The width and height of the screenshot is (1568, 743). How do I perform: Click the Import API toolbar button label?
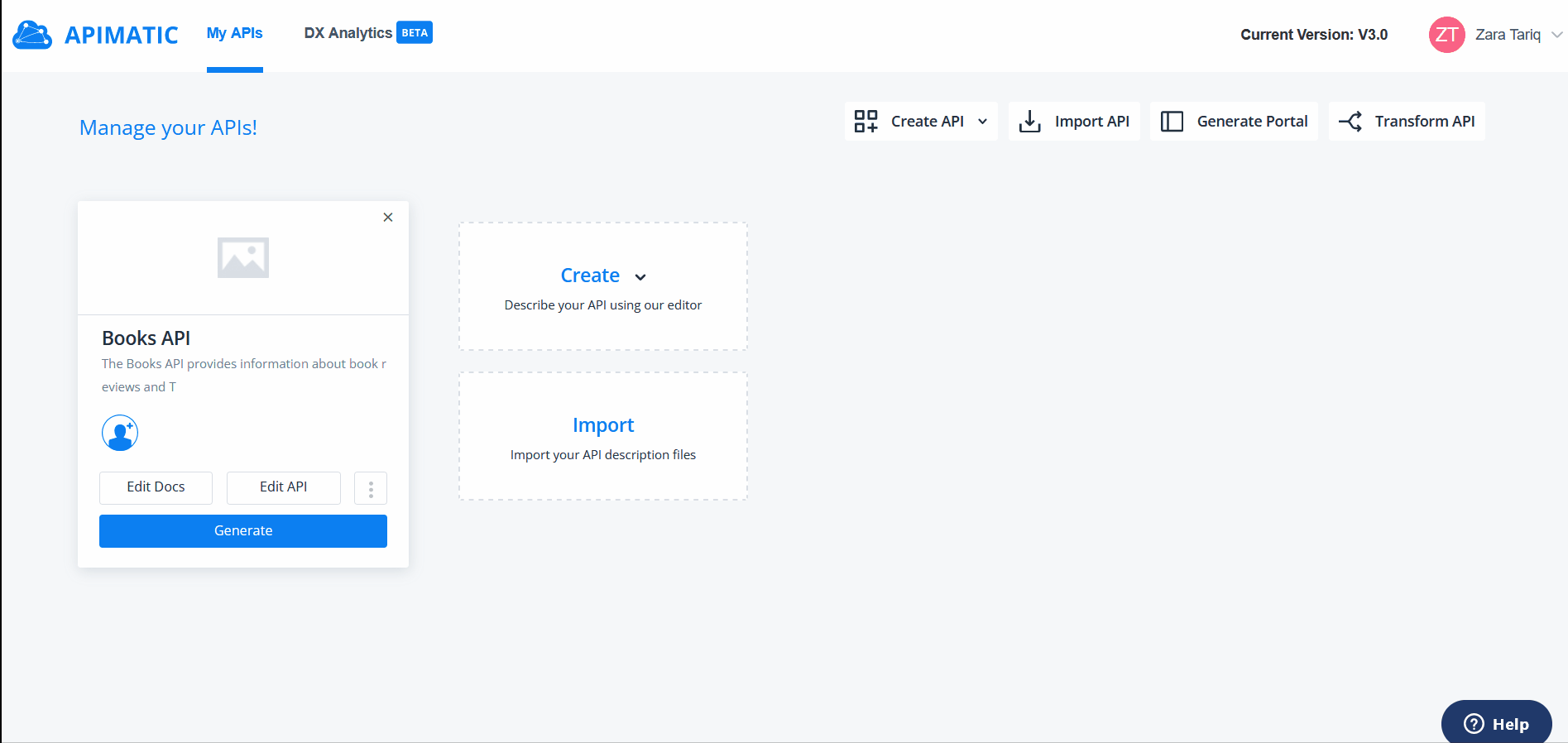coord(1091,122)
